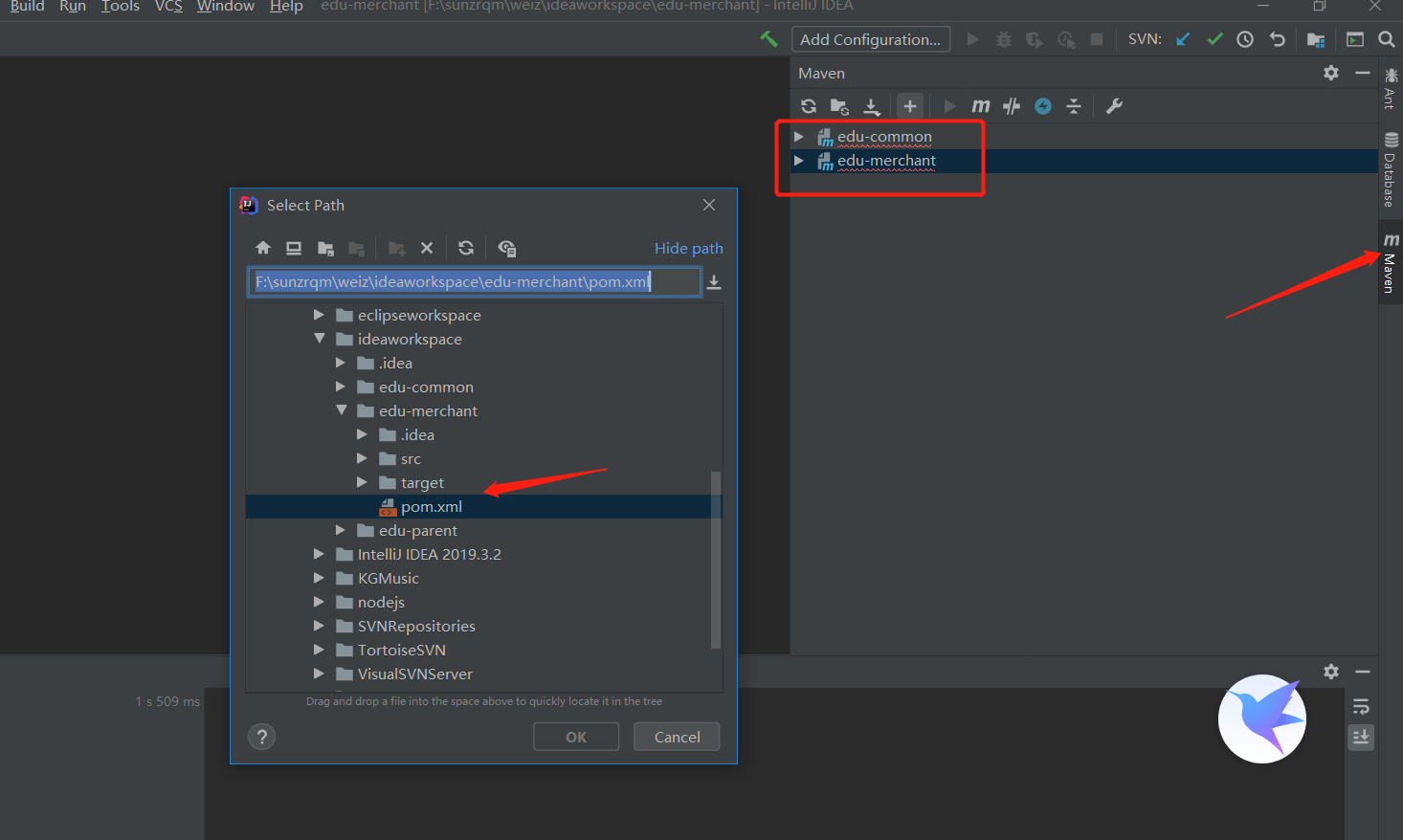This screenshot has height=840, width=1403.
Task: Toggle Skip Tests lightning icon in Maven
Action: [1043, 106]
